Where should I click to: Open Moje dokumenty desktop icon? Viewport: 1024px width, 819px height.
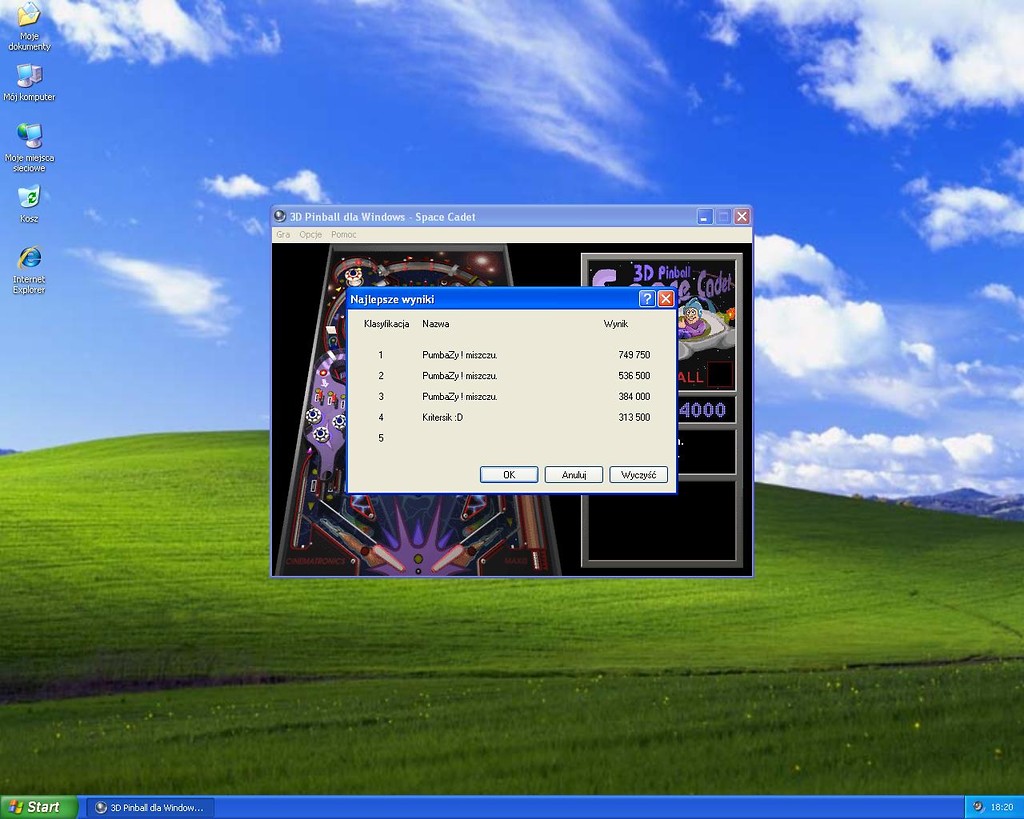(29, 26)
